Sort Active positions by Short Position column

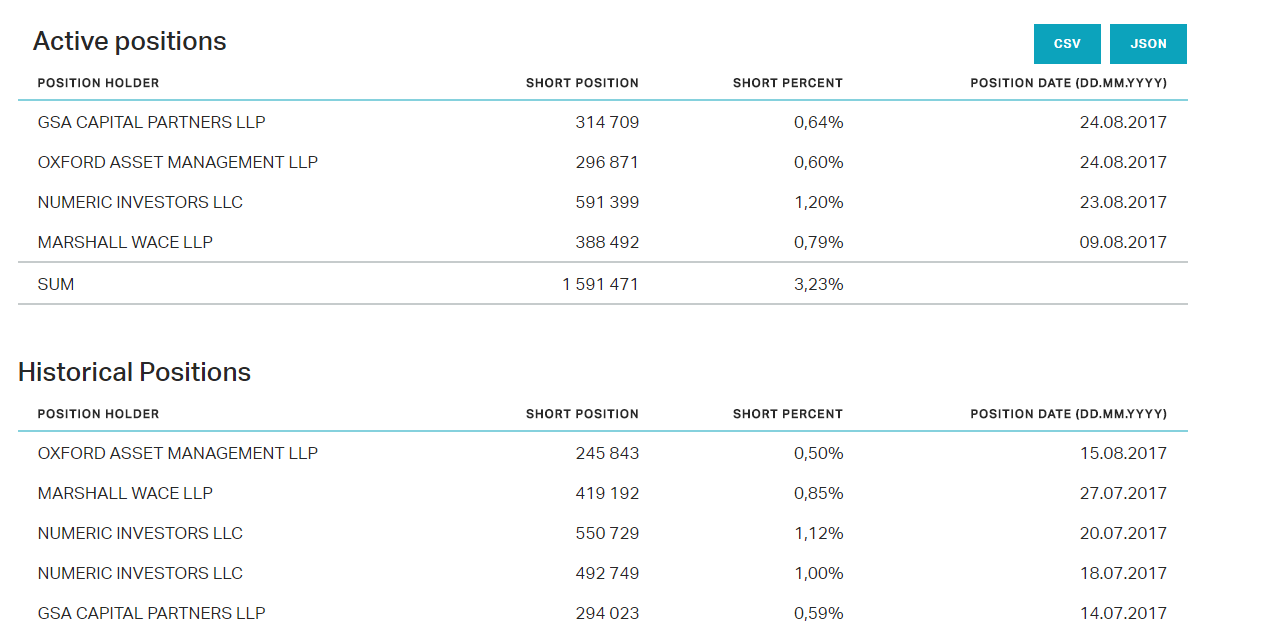coord(582,83)
